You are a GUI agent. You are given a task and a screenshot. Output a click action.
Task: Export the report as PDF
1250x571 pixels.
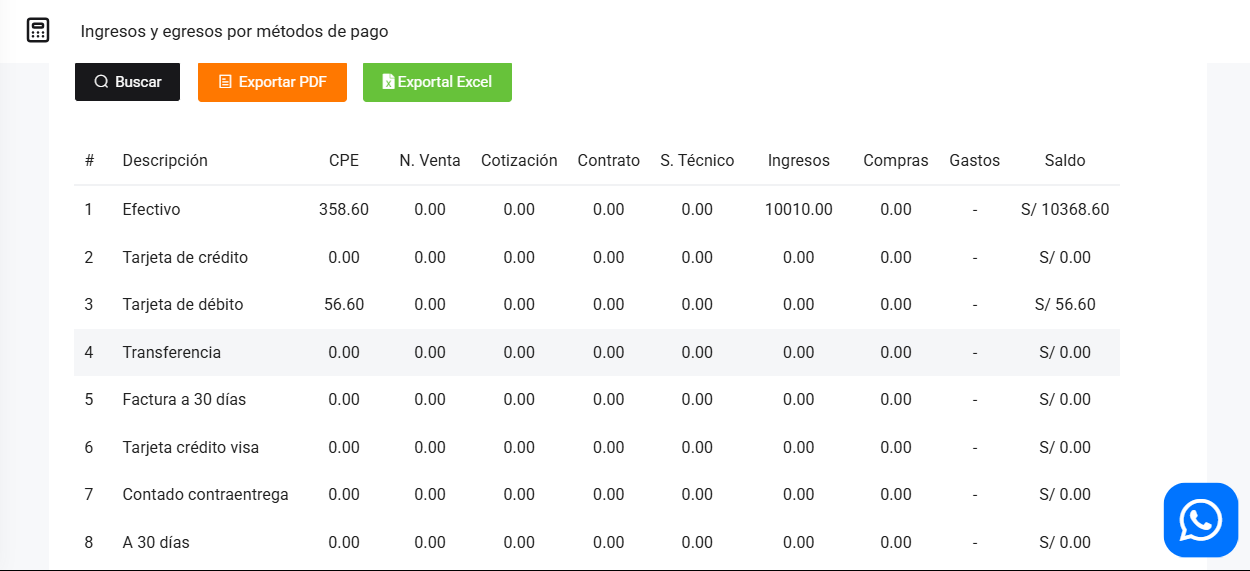pyautogui.click(x=272, y=82)
